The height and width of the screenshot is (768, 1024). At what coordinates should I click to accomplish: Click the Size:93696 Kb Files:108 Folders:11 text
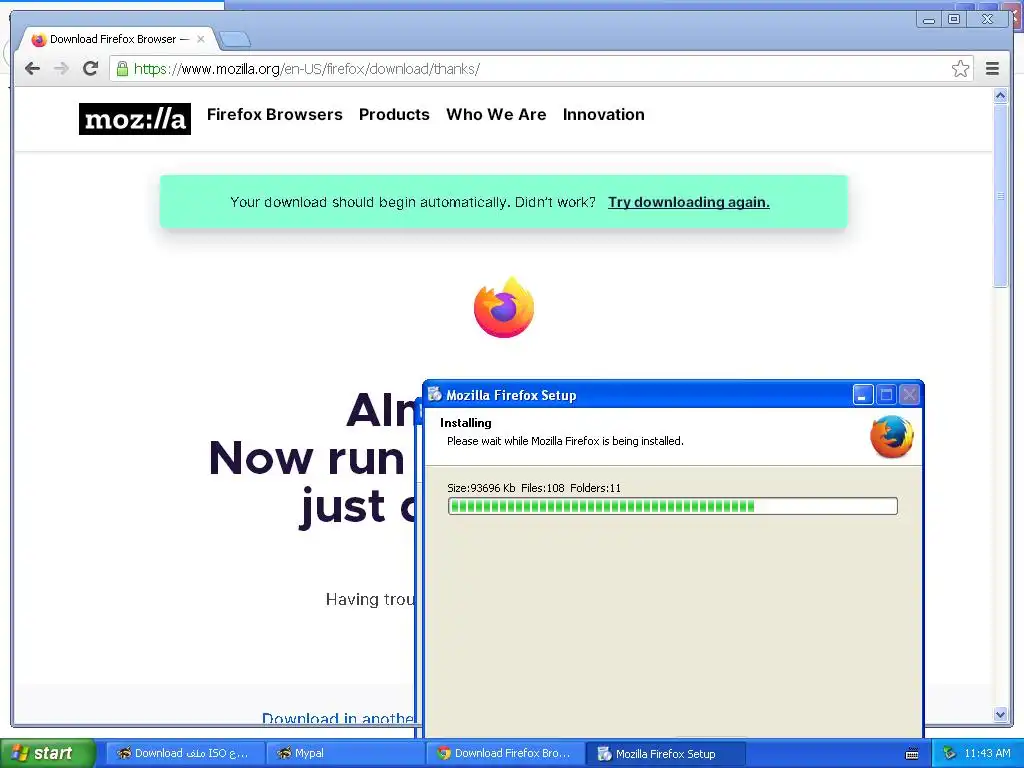click(534, 488)
